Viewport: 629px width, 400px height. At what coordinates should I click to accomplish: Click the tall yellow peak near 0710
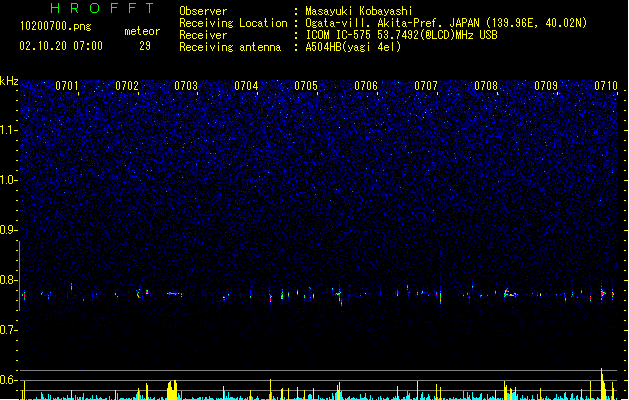pos(603,384)
